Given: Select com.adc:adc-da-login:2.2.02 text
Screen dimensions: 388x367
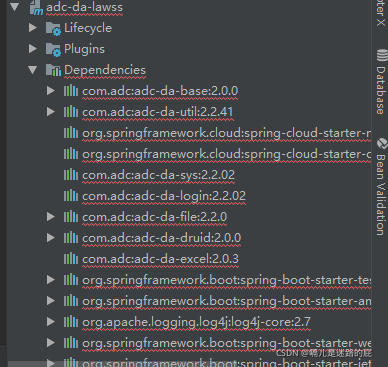Looking at the screenshot, I should click(x=164, y=196).
